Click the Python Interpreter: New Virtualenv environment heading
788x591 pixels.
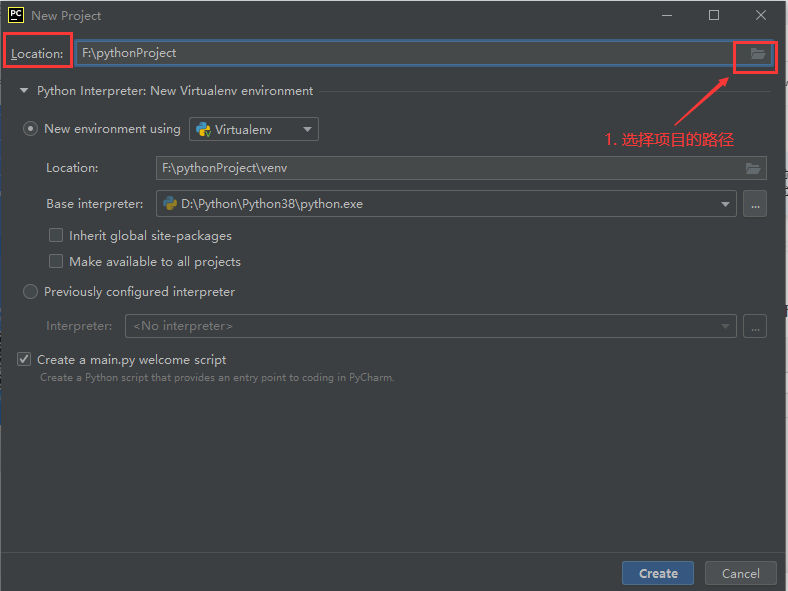point(175,91)
